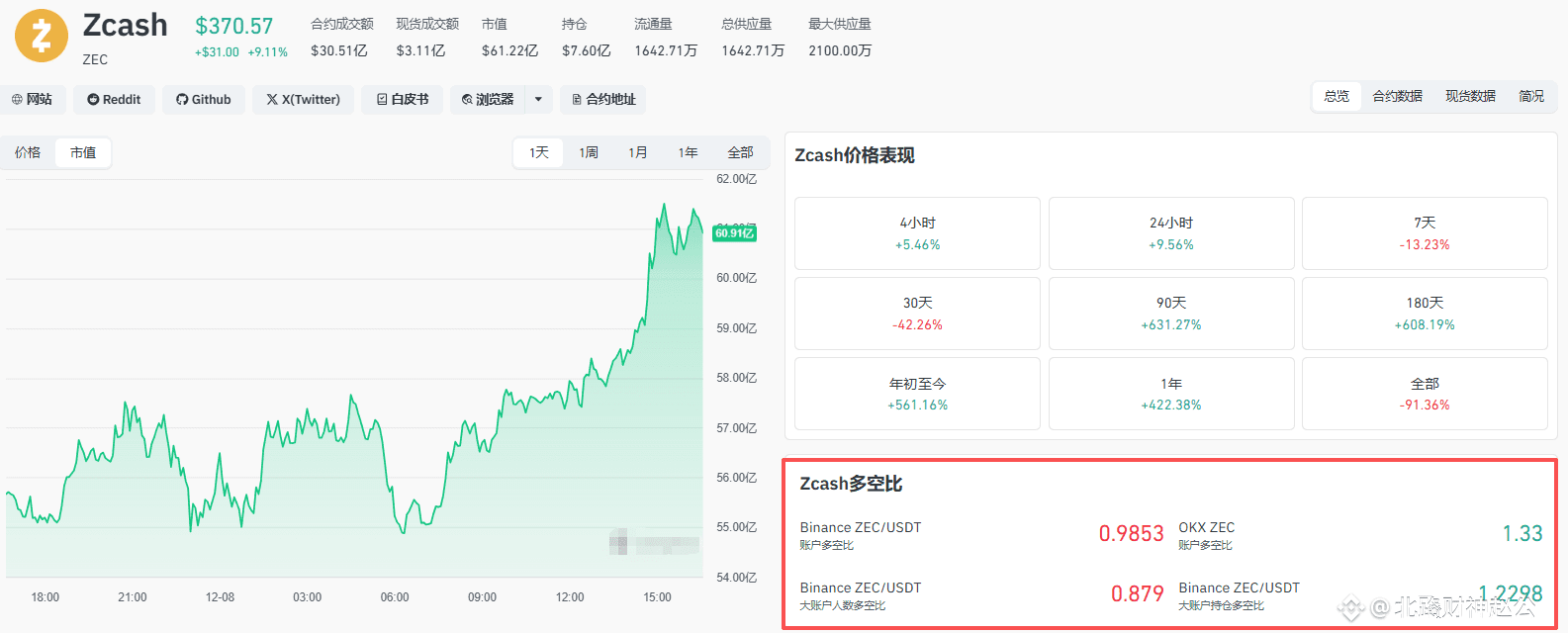This screenshot has height=633, width=1568.
Task: Click the Zcash价格表现 heading
Action: click(x=855, y=155)
